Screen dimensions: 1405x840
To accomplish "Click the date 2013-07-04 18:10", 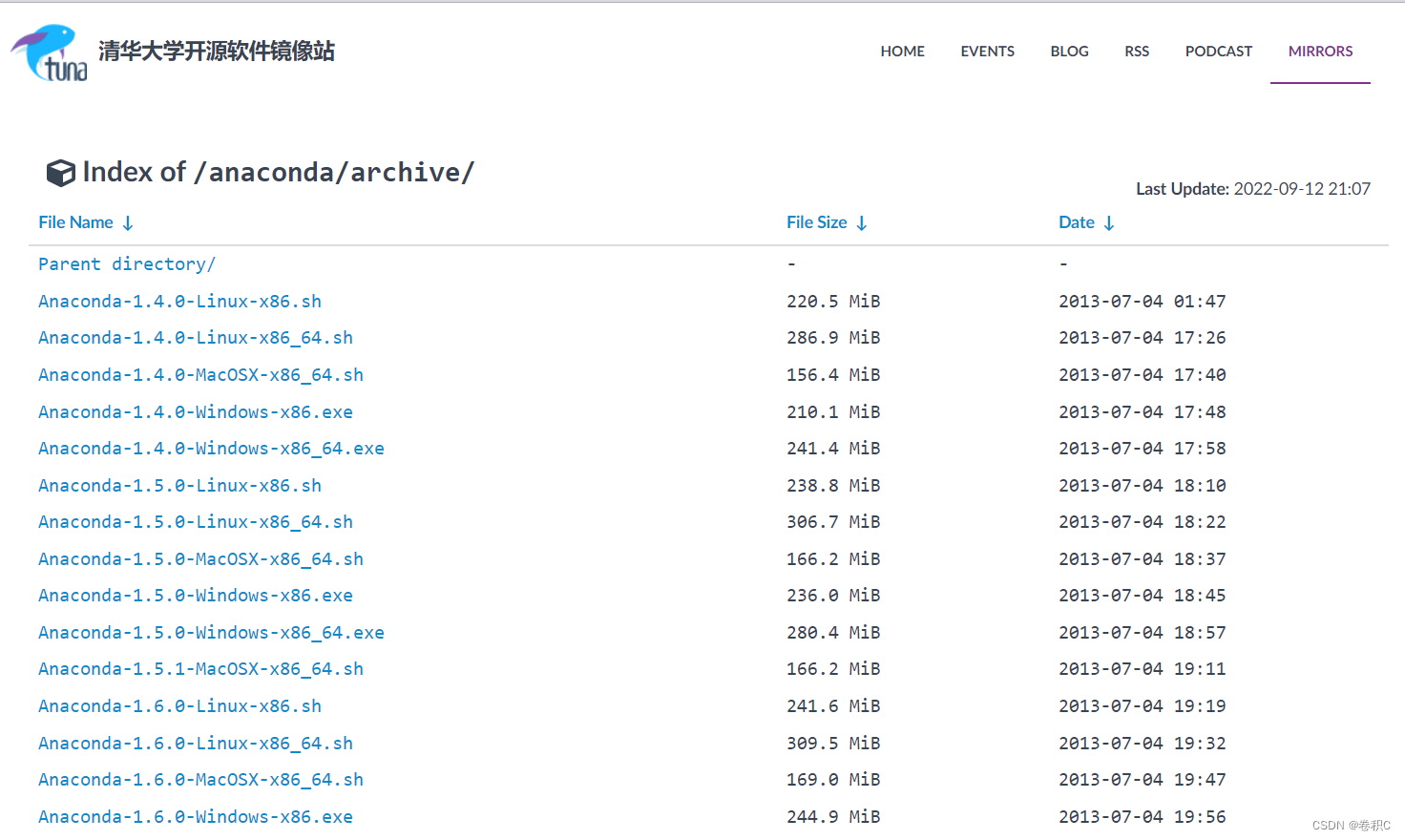I will coord(1143,486).
